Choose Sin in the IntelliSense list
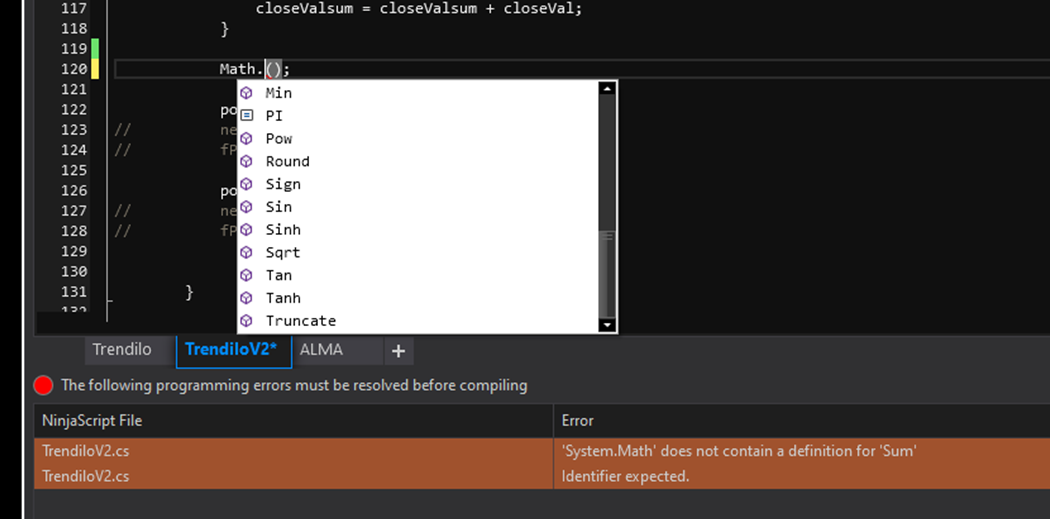 (279, 207)
